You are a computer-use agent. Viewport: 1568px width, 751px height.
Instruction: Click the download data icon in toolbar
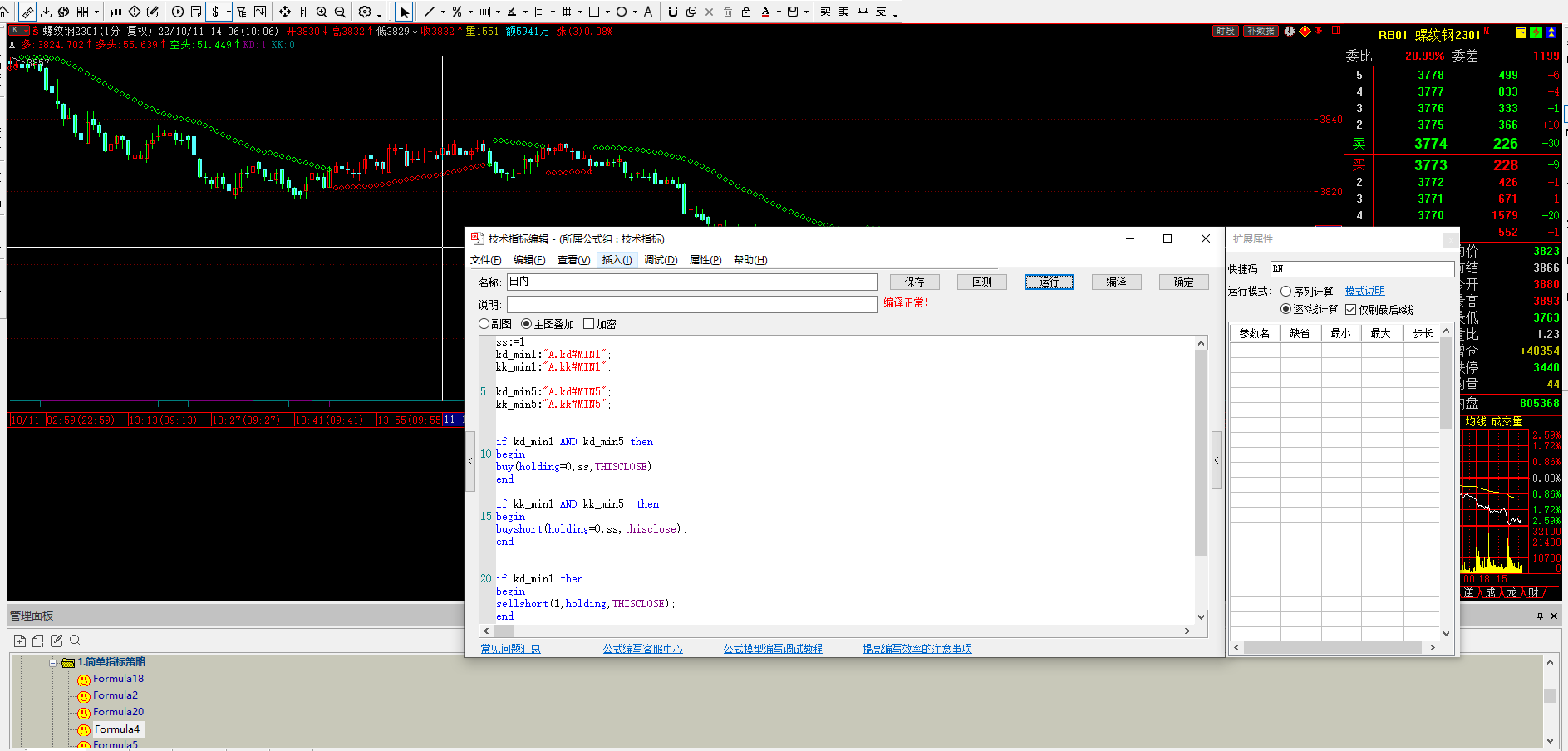click(x=46, y=12)
